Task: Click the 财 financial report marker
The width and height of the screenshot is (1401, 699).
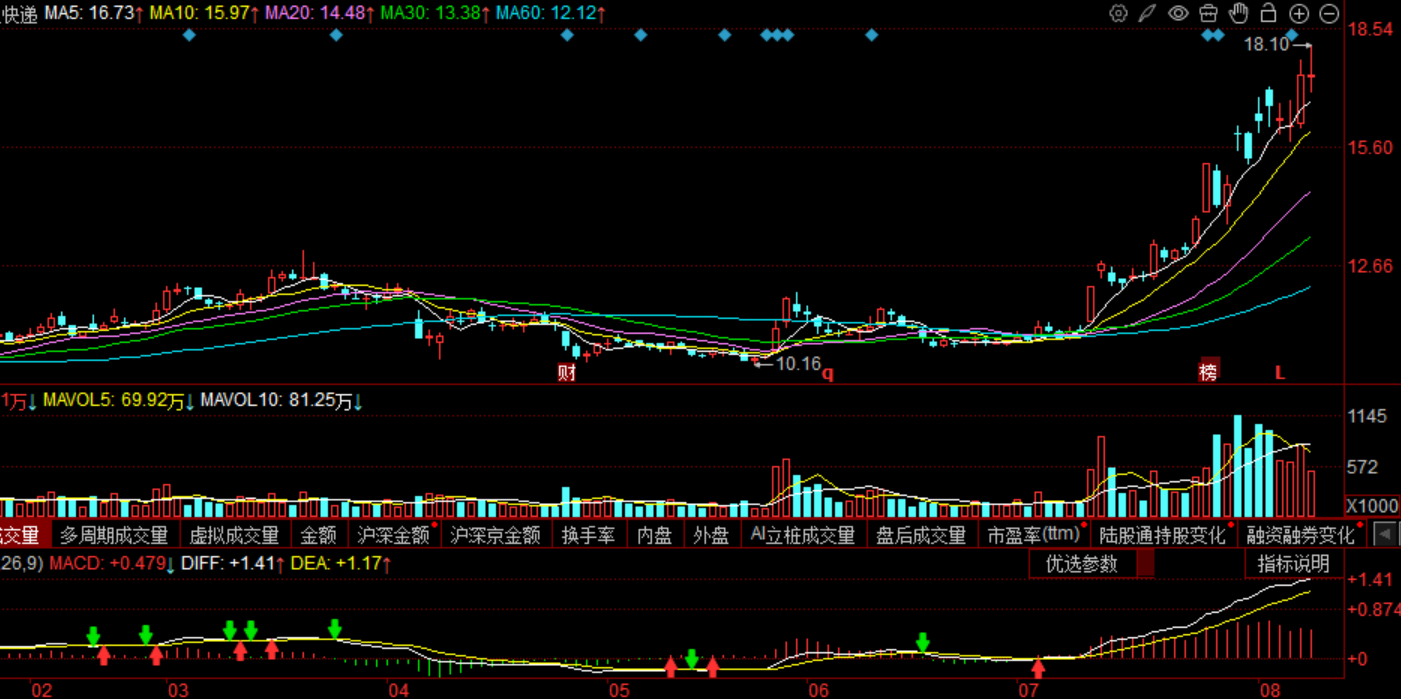Action: (567, 373)
